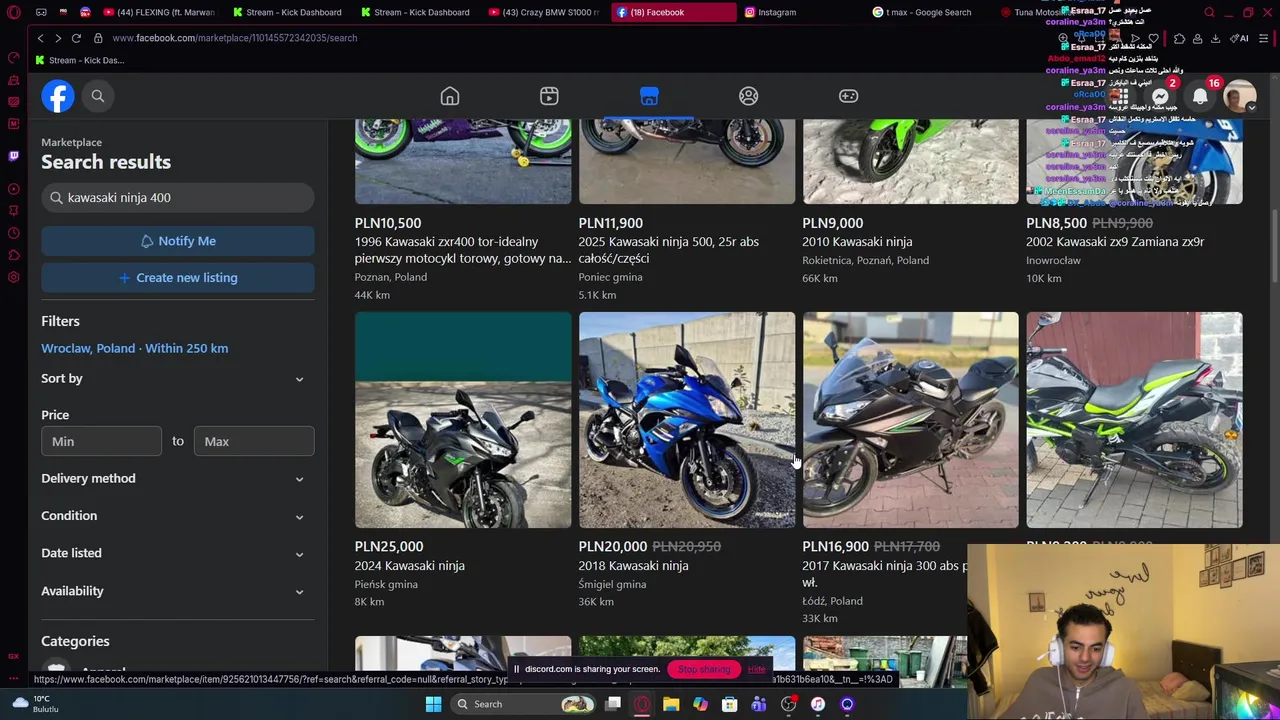Open the Apple Music taskbar icon
This screenshot has height=720, width=1280.
tap(818, 704)
